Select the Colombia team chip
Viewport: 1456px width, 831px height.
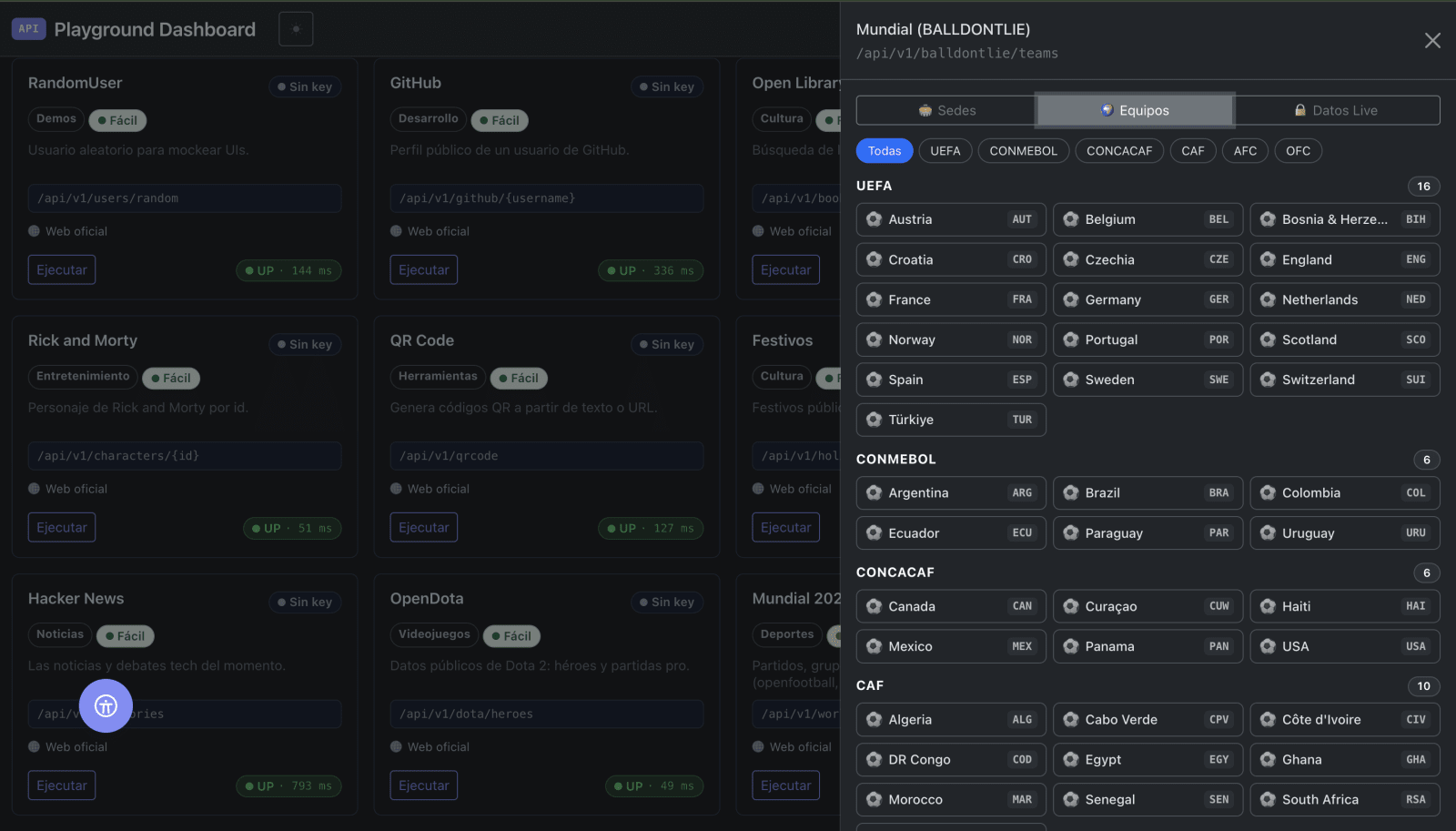tap(1345, 493)
